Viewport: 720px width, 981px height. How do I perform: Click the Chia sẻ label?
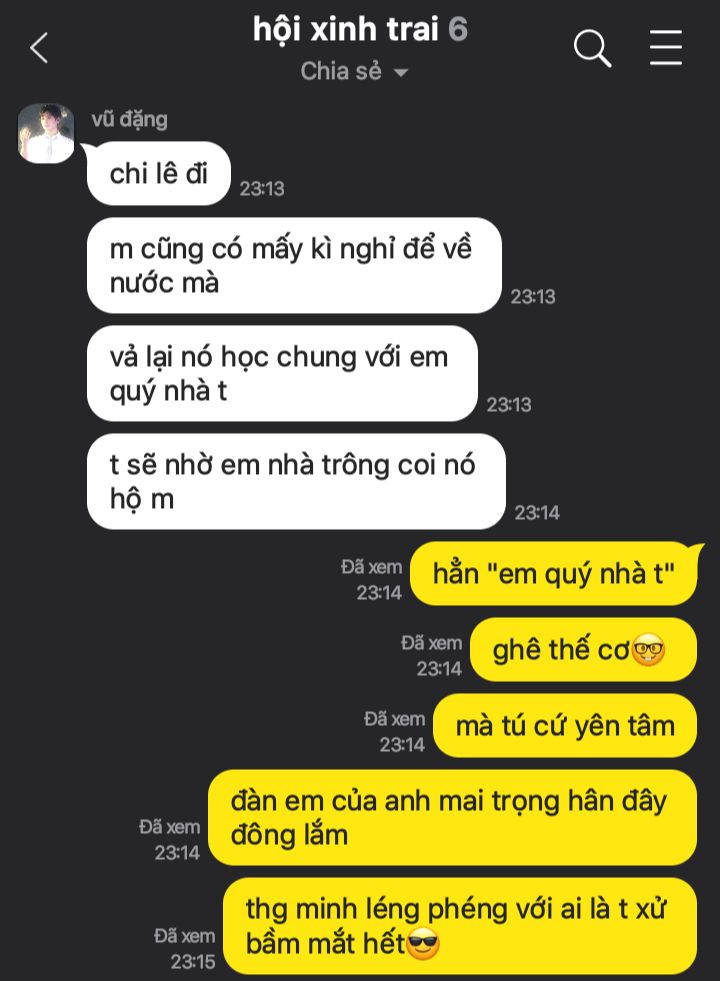click(341, 71)
